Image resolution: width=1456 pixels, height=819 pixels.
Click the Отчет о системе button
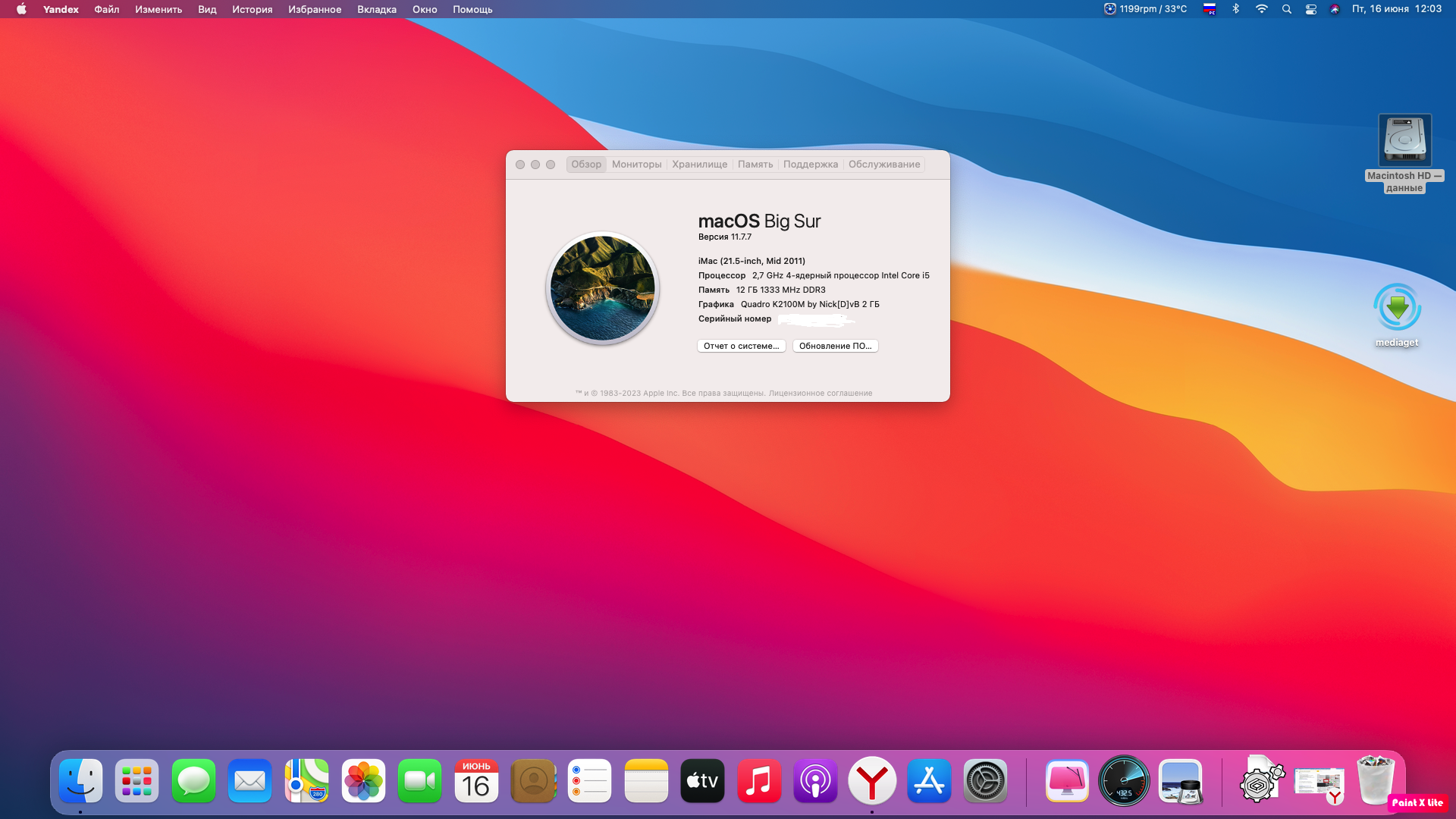tap(741, 346)
